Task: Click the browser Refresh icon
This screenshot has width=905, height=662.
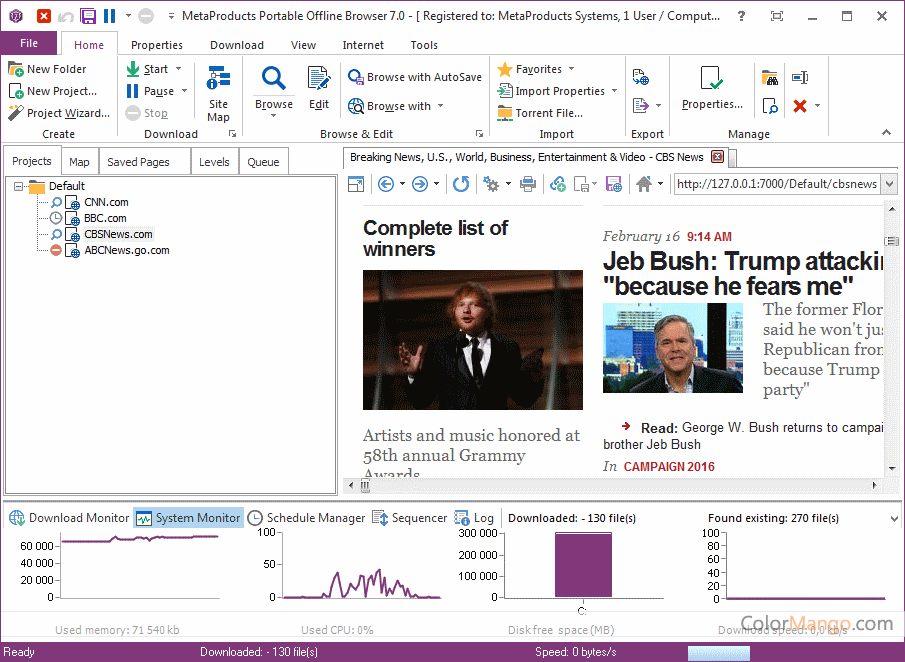Action: click(460, 184)
